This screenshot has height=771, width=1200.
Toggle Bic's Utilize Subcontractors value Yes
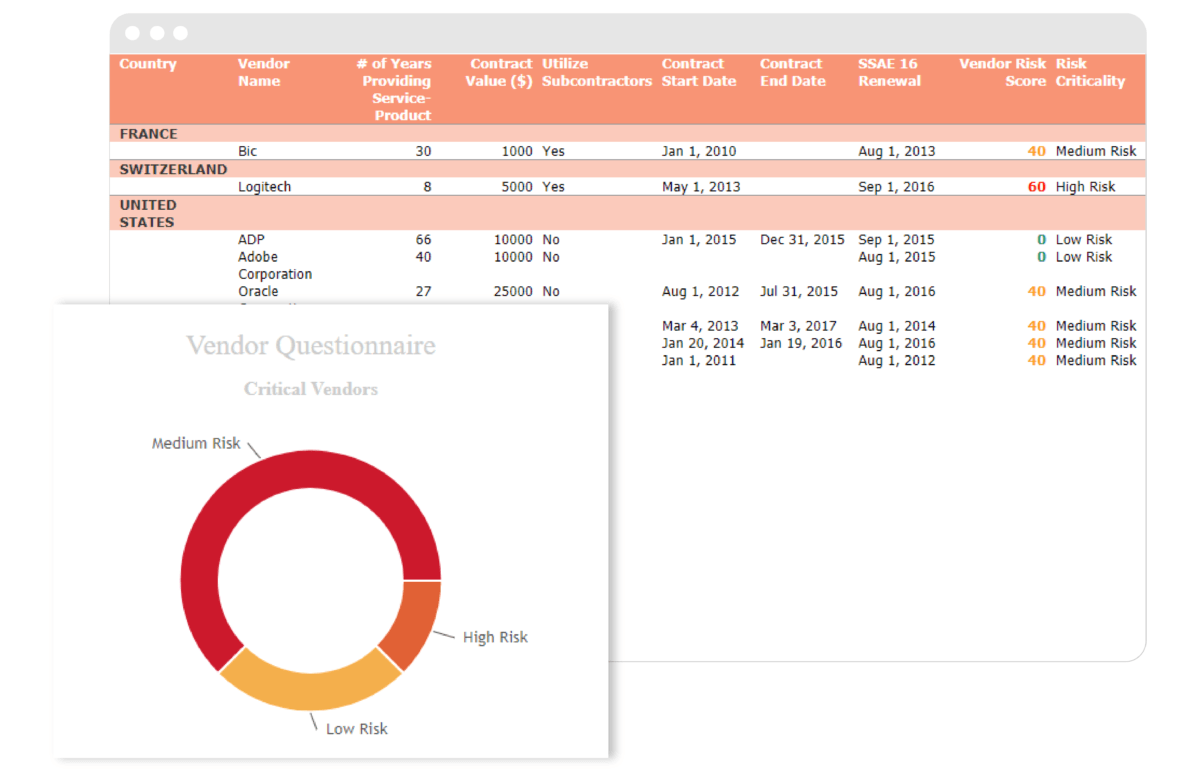(552, 151)
